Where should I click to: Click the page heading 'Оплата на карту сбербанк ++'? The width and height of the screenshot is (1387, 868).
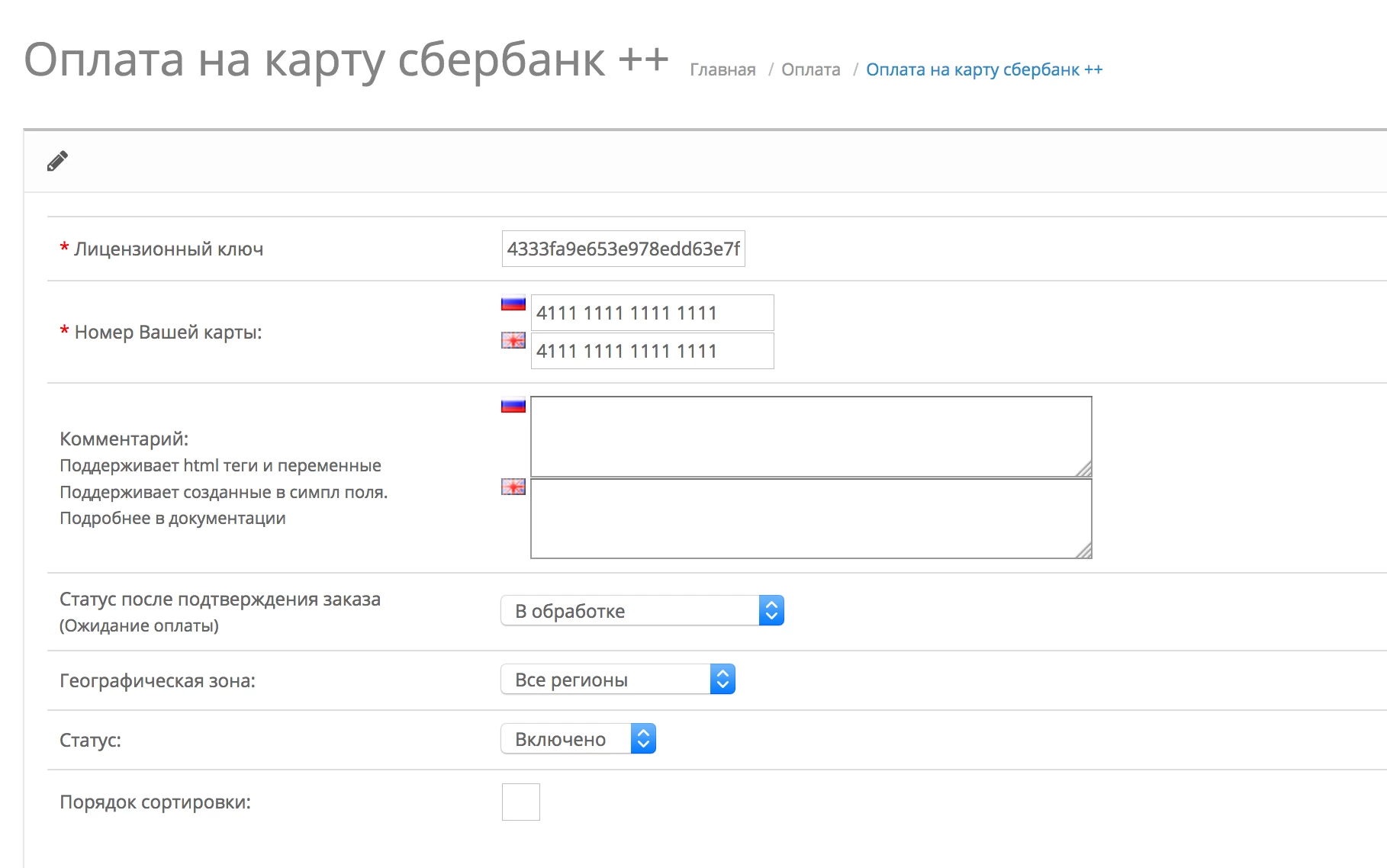(x=346, y=60)
